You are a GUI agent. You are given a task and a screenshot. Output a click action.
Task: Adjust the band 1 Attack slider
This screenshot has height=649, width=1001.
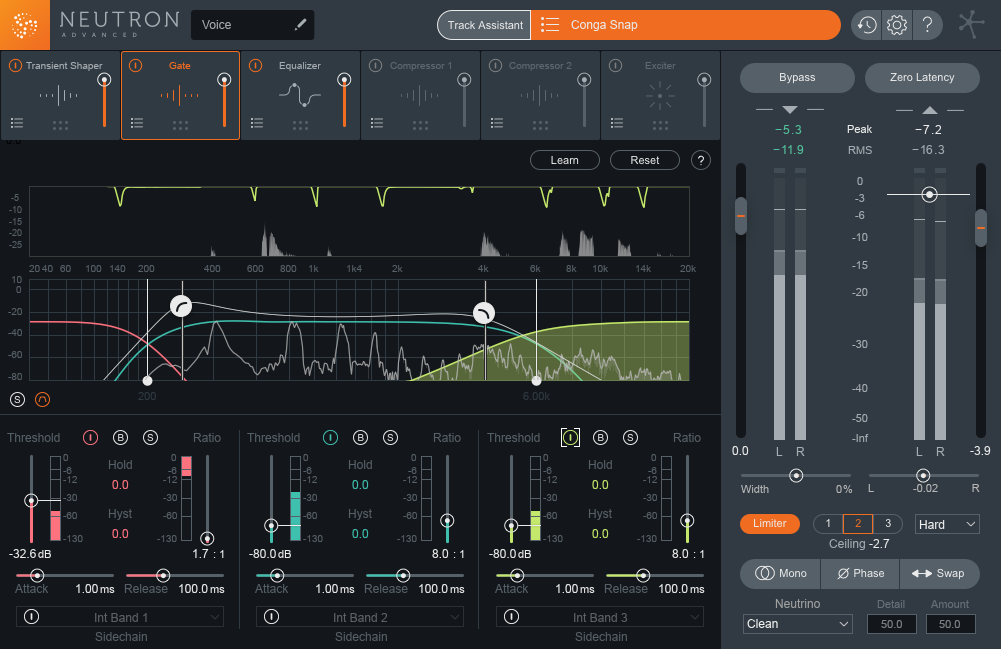click(x=37, y=576)
